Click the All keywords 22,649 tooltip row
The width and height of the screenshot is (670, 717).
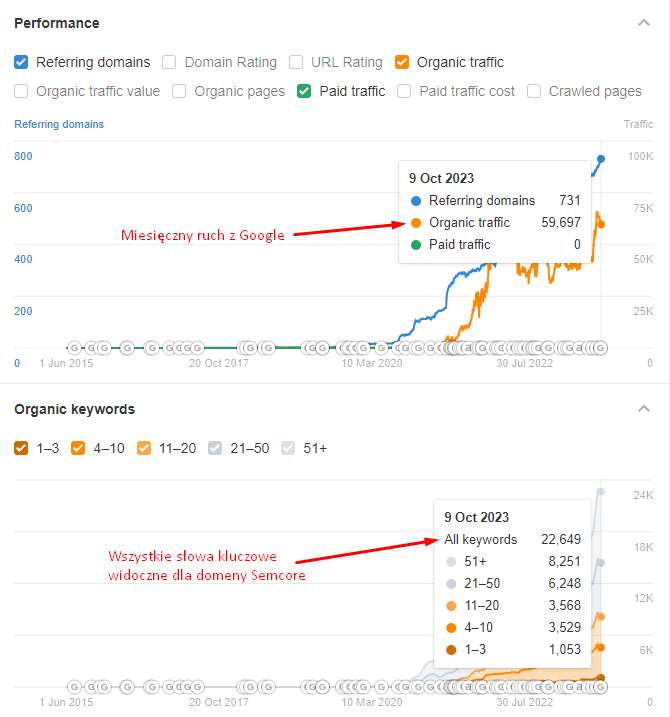point(513,540)
